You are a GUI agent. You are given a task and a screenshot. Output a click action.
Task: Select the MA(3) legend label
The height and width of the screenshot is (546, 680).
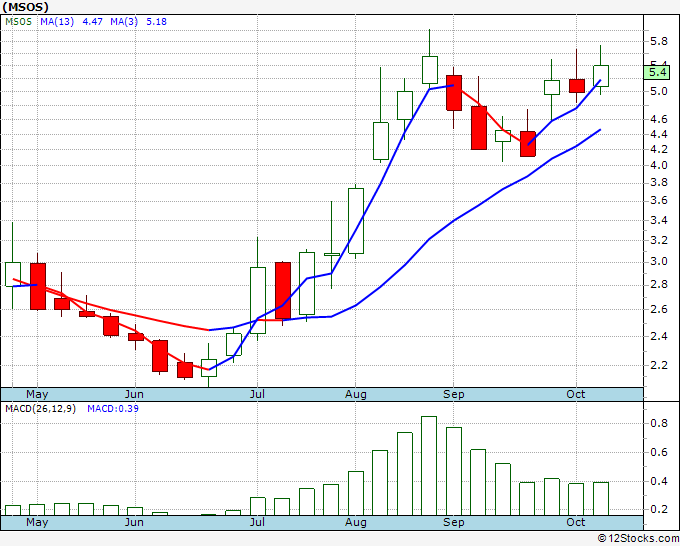click(123, 21)
